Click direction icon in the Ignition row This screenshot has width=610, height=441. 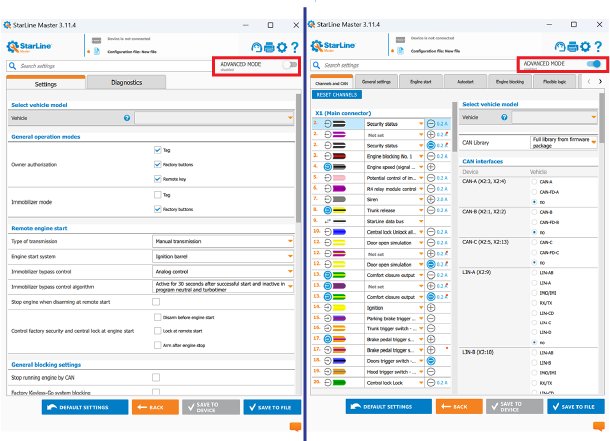328,308
